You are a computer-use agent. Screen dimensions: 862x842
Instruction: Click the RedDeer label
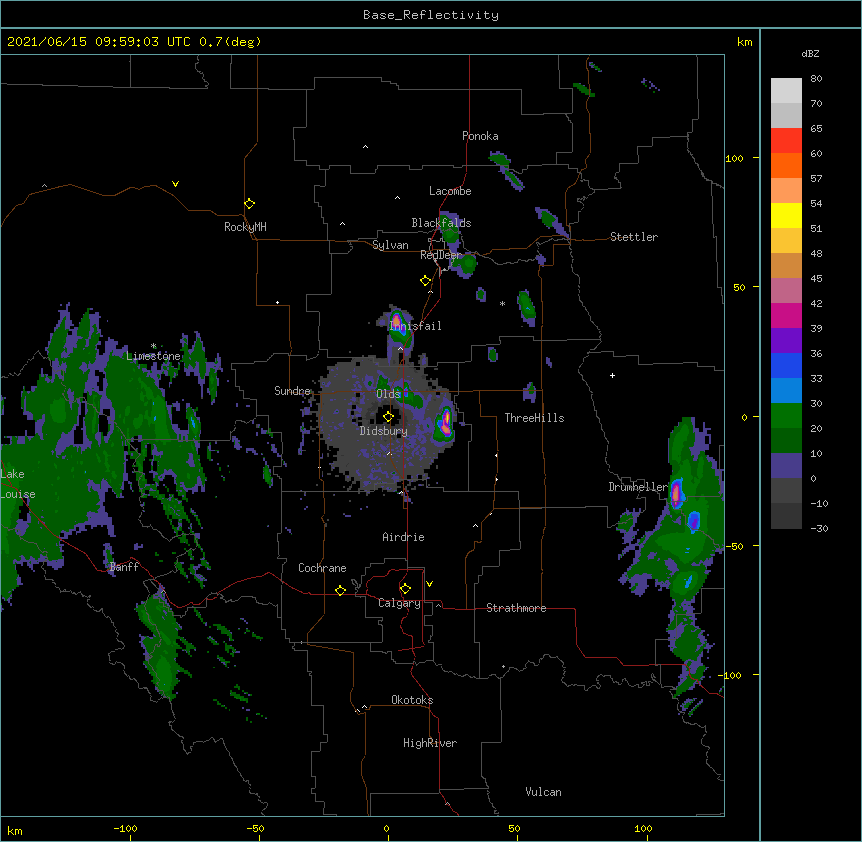point(440,255)
